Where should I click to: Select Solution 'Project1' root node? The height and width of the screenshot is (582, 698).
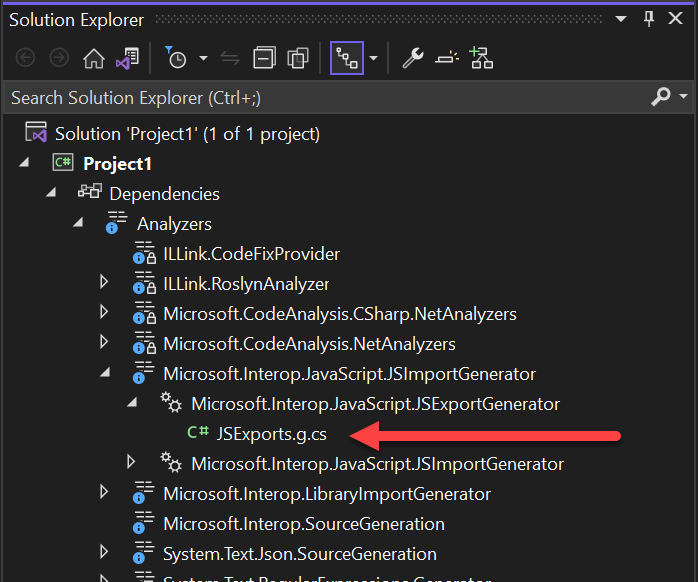tap(186, 133)
